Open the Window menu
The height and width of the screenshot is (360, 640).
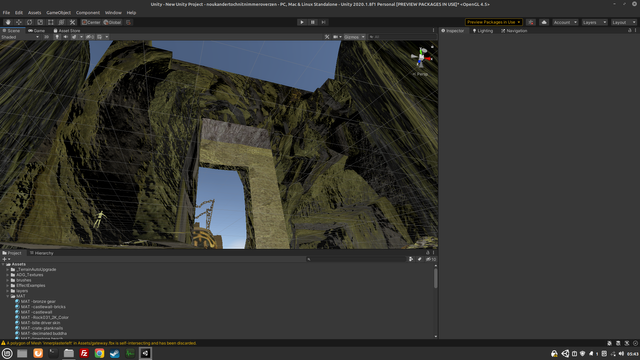(113, 13)
